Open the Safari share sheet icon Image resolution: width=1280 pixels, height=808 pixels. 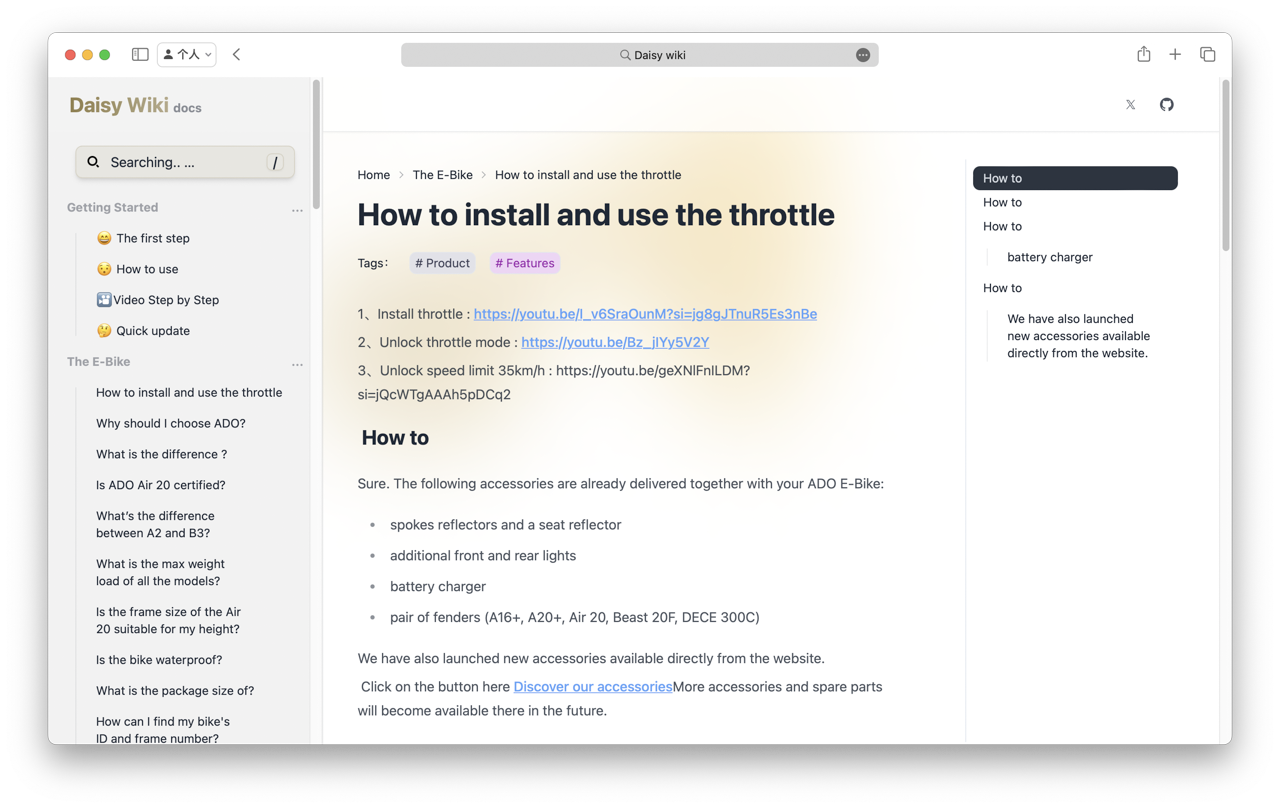(1143, 54)
